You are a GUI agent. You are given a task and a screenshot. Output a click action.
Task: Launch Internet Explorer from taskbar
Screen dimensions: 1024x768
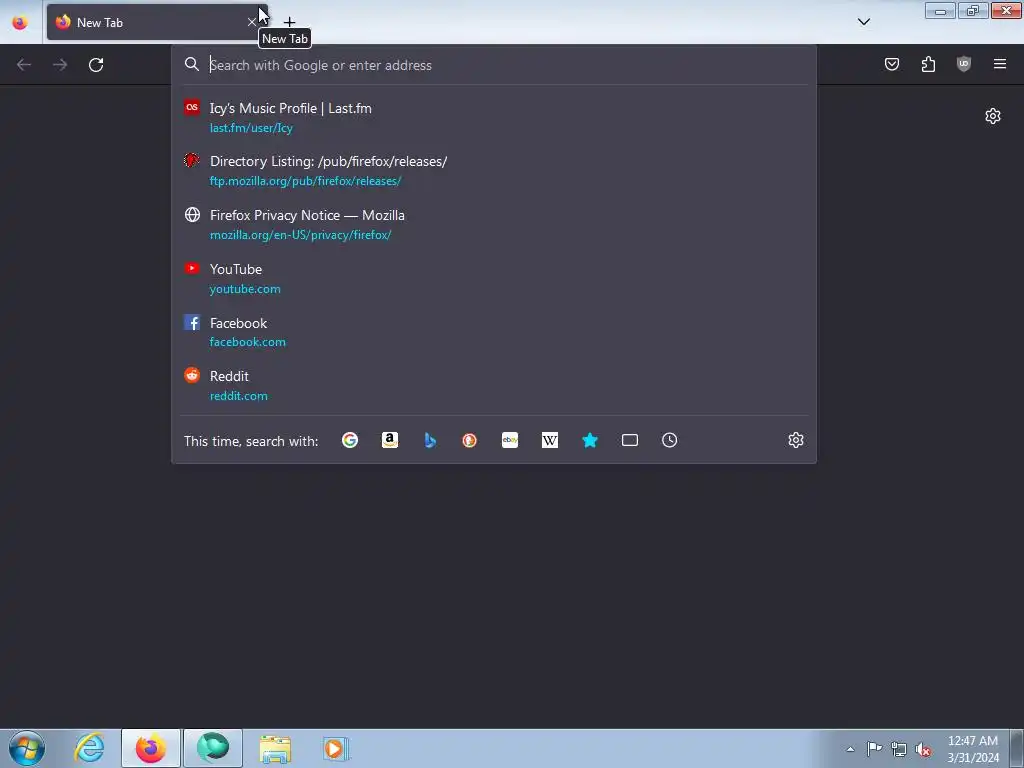click(89, 748)
